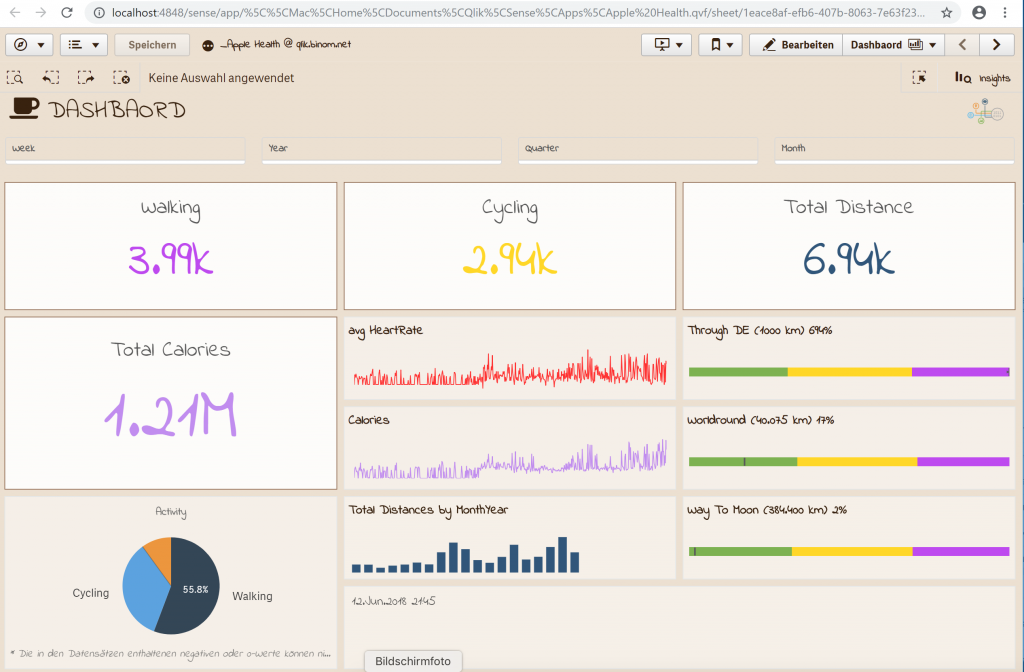1024x672 pixels.
Task: Open the Chrome browser menu
Action: 1004,14
